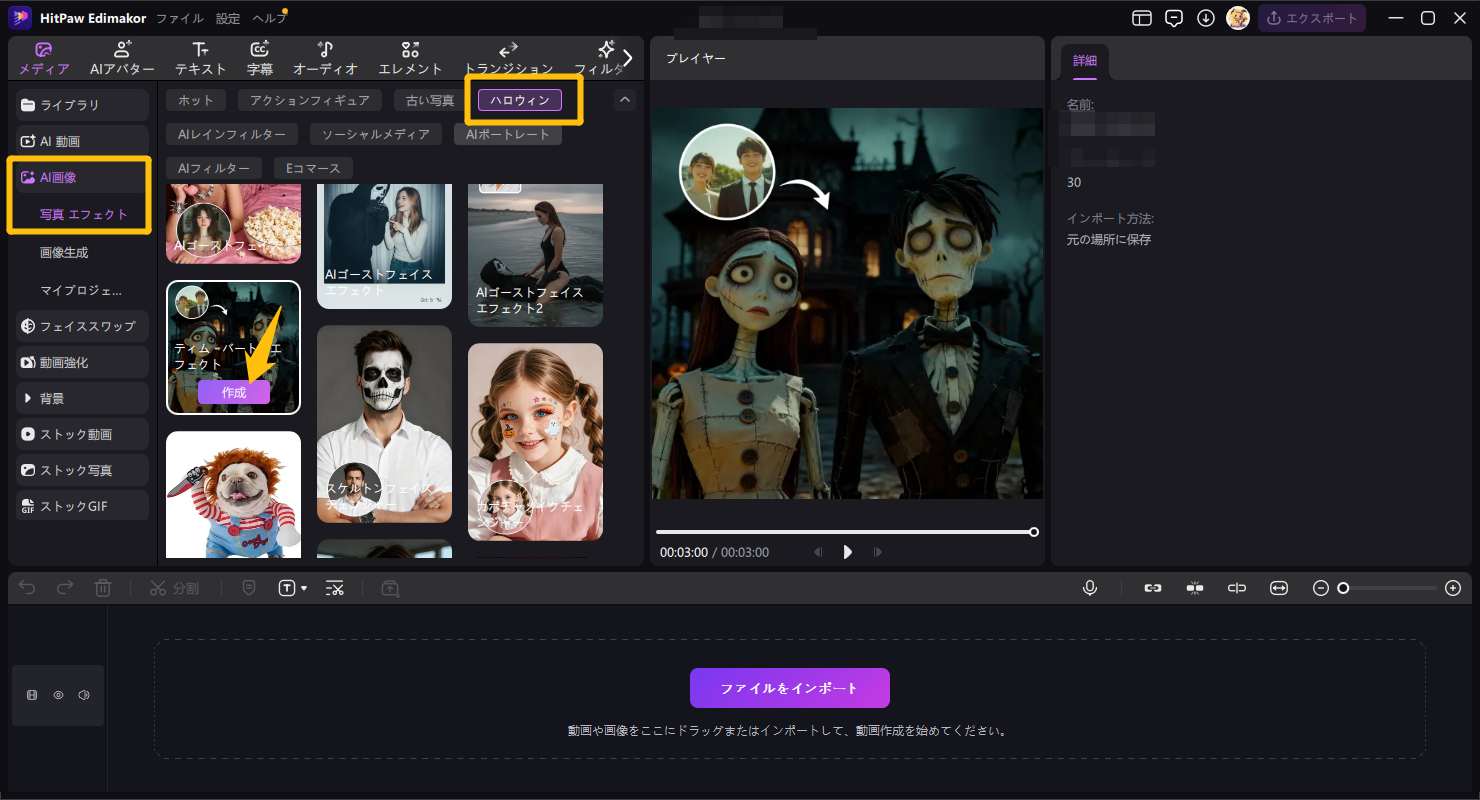This screenshot has width=1480, height=800.
Task: Click the download center icon
Action: [1206, 18]
